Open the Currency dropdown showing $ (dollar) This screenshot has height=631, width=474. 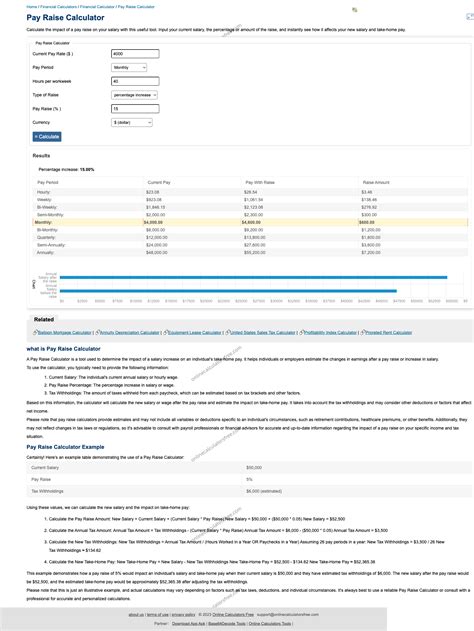click(x=132, y=122)
